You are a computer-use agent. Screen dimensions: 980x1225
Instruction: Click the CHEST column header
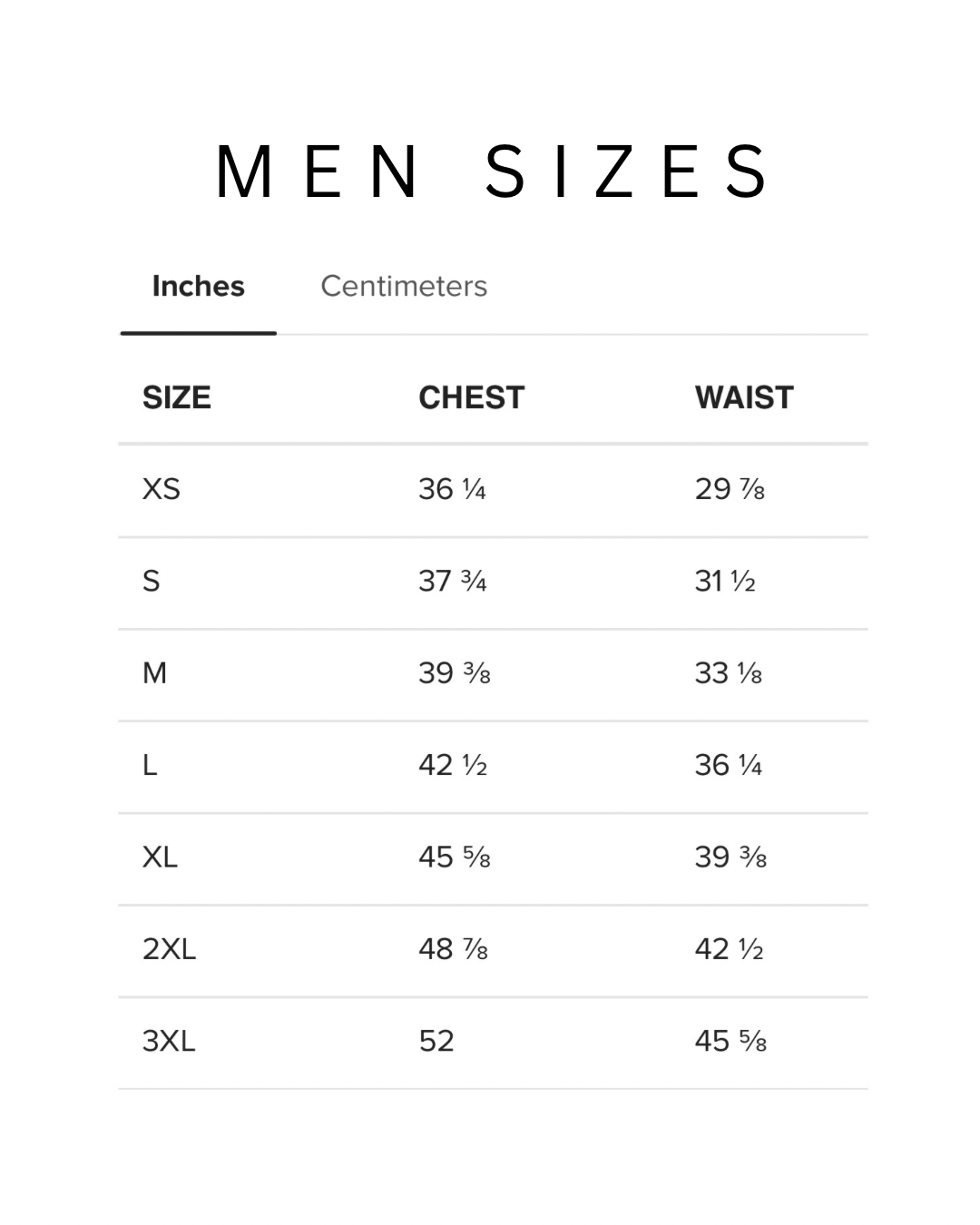click(471, 397)
